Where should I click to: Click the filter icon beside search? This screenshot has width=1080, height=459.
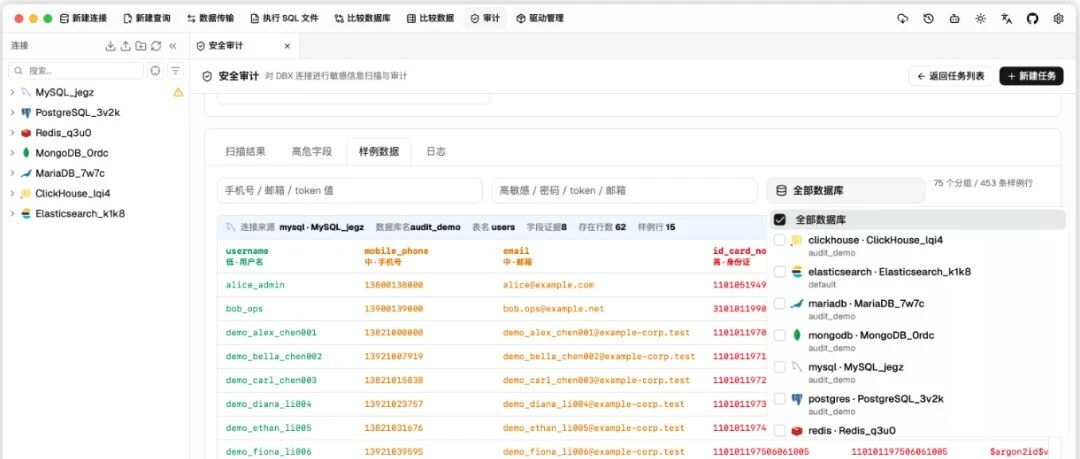coord(176,70)
